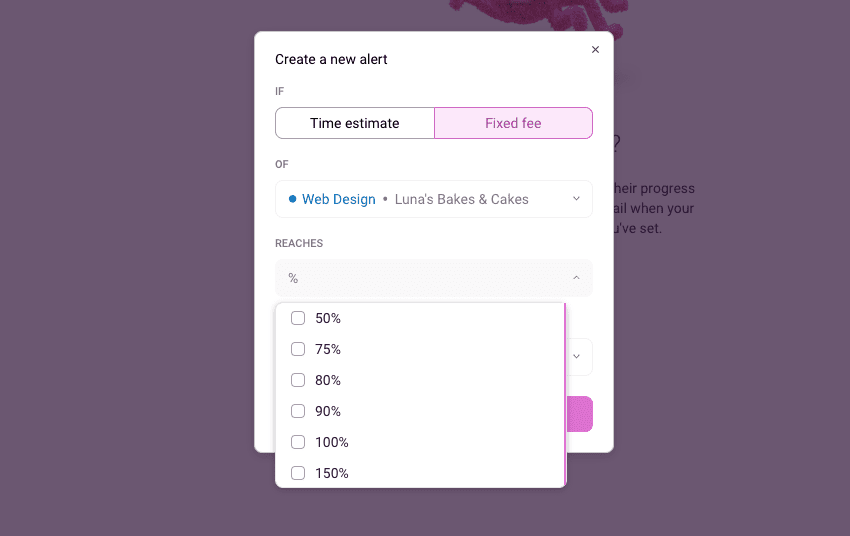Click the Create a new alert heading
This screenshot has height=536, width=850.
point(331,59)
